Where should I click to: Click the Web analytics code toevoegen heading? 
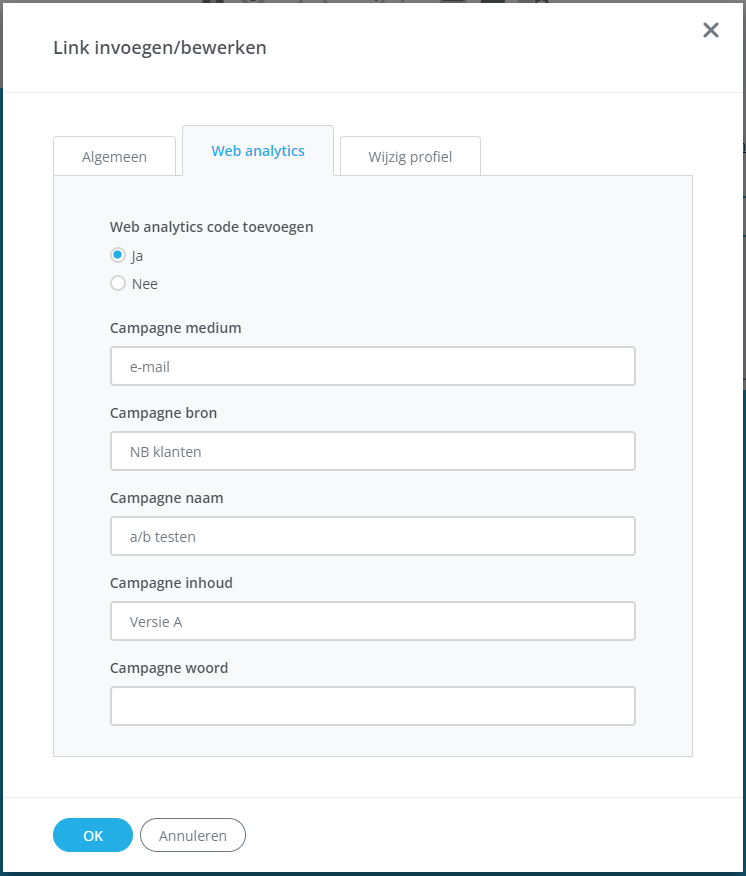[x=212, y=226]
